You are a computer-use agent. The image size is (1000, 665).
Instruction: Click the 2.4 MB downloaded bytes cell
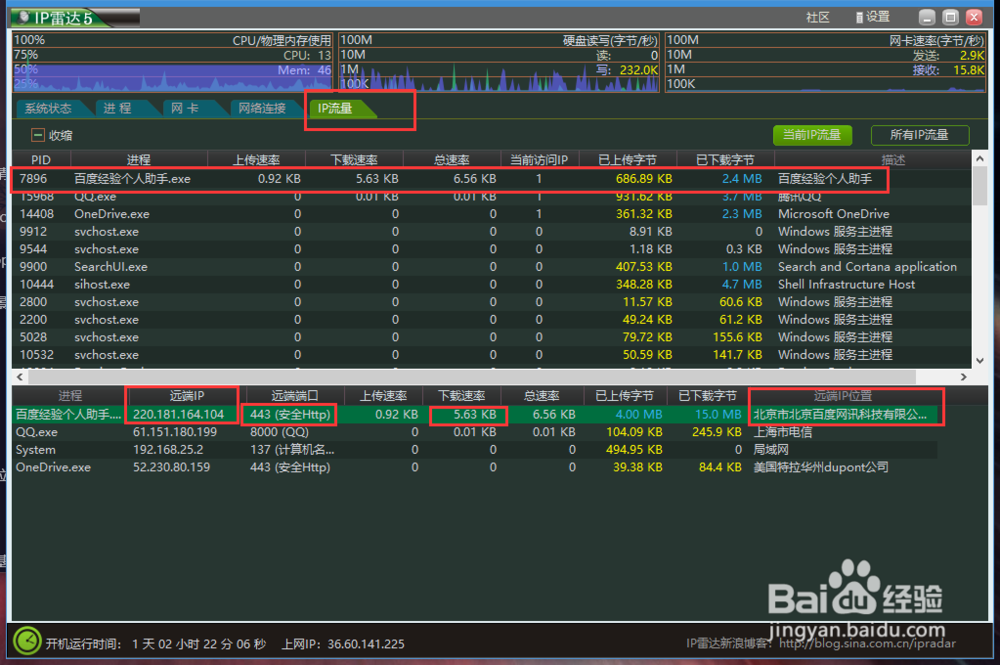pyautogui.click(x=742, y=179)
